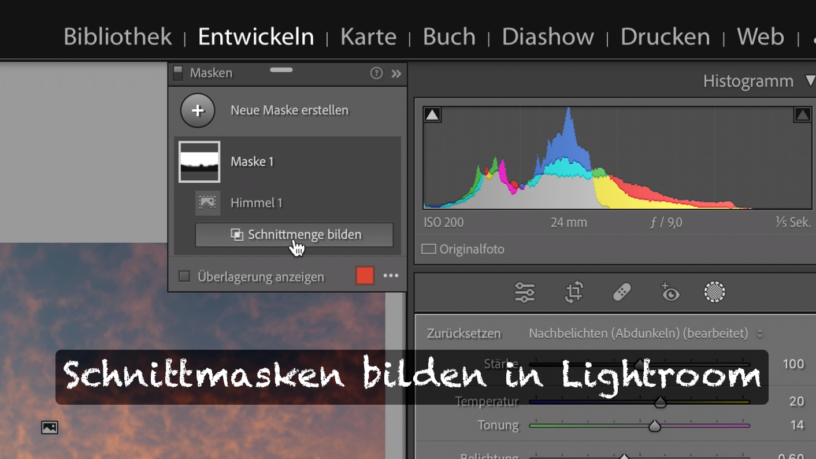Open the red overlay color swatch
816x459 pixels.
point(365,276)
